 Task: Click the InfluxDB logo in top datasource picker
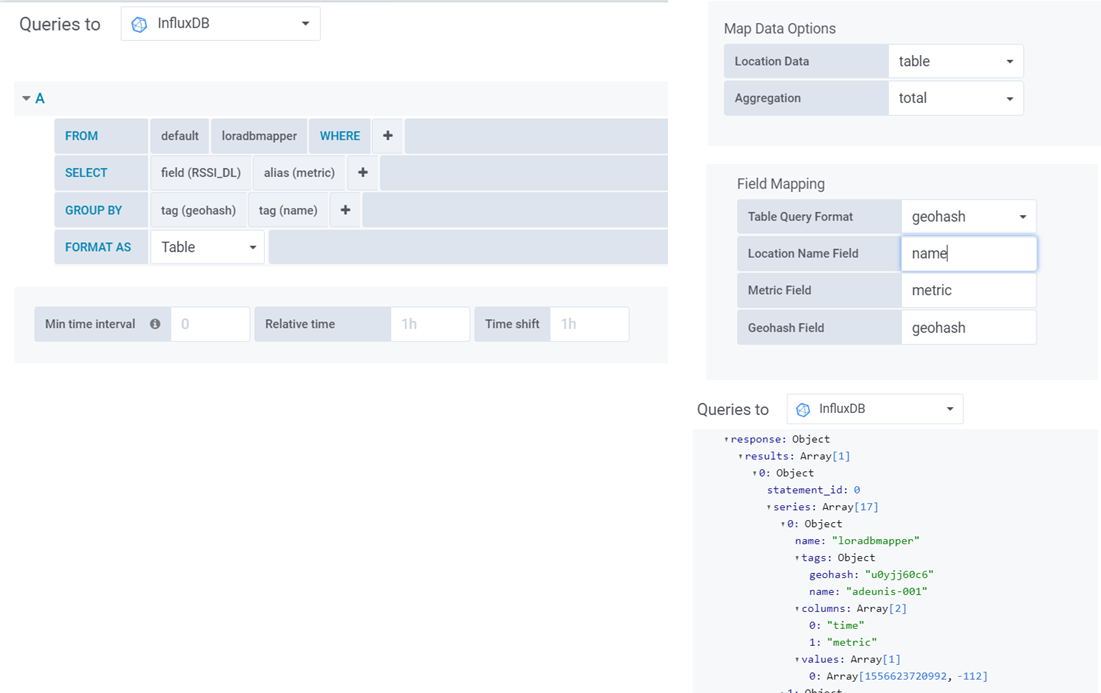click(139, 24)
